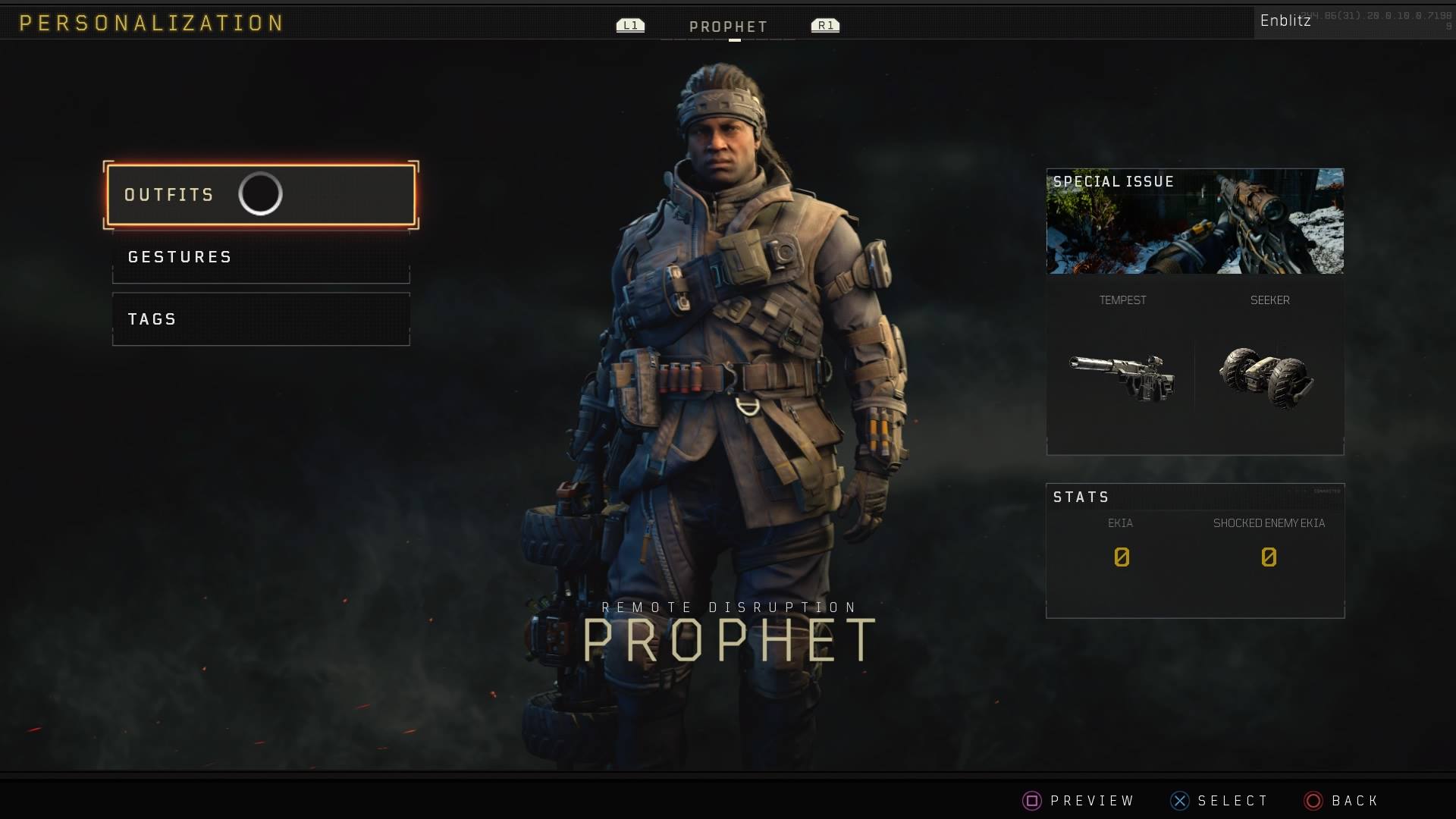The width and height of the screenshot is (1456, 819).
Task: Click the Shocked Enemy EKIA stat value
Action: click(x=1269, y=557)
